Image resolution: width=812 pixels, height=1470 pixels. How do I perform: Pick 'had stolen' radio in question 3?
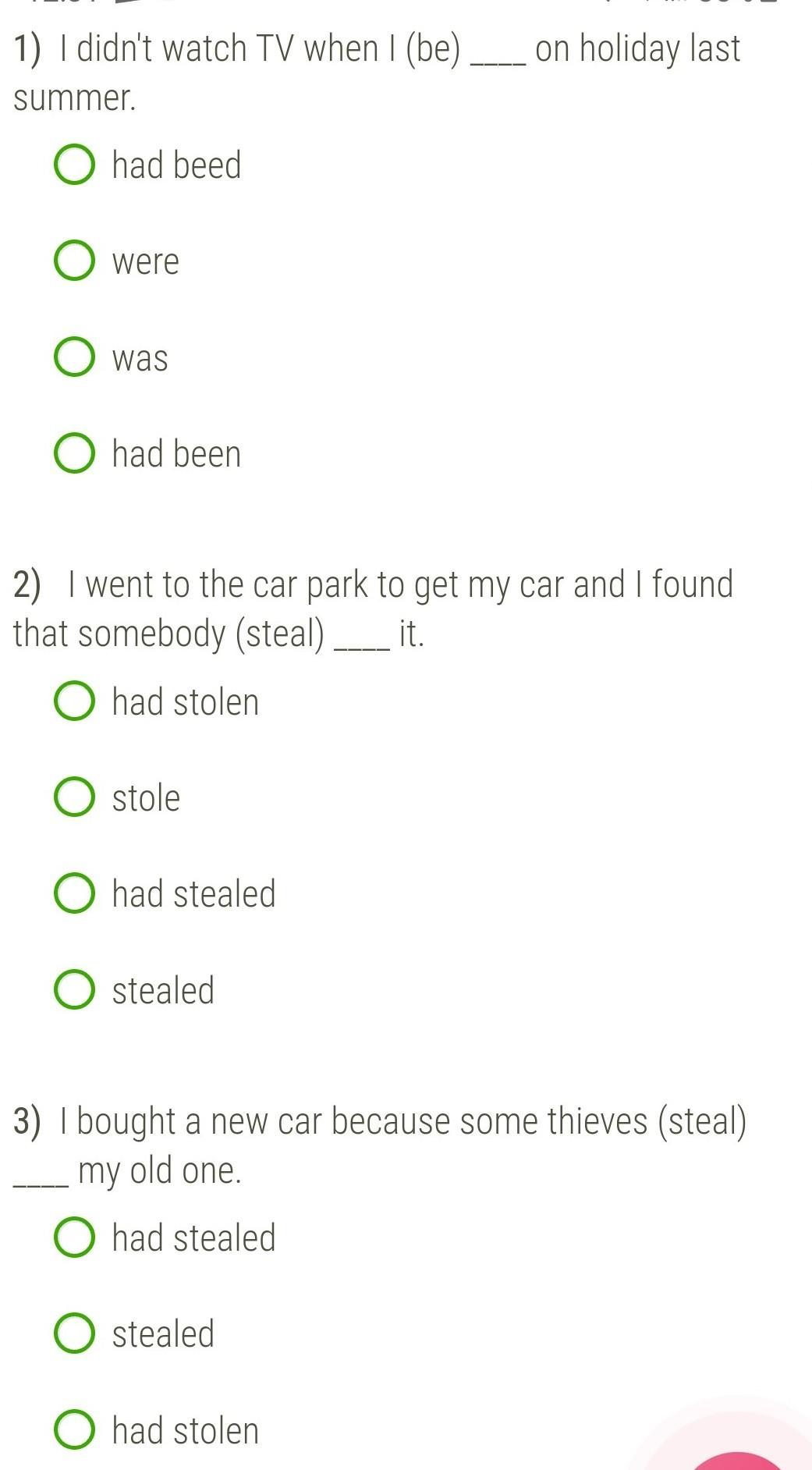(x=75, y=1430)
